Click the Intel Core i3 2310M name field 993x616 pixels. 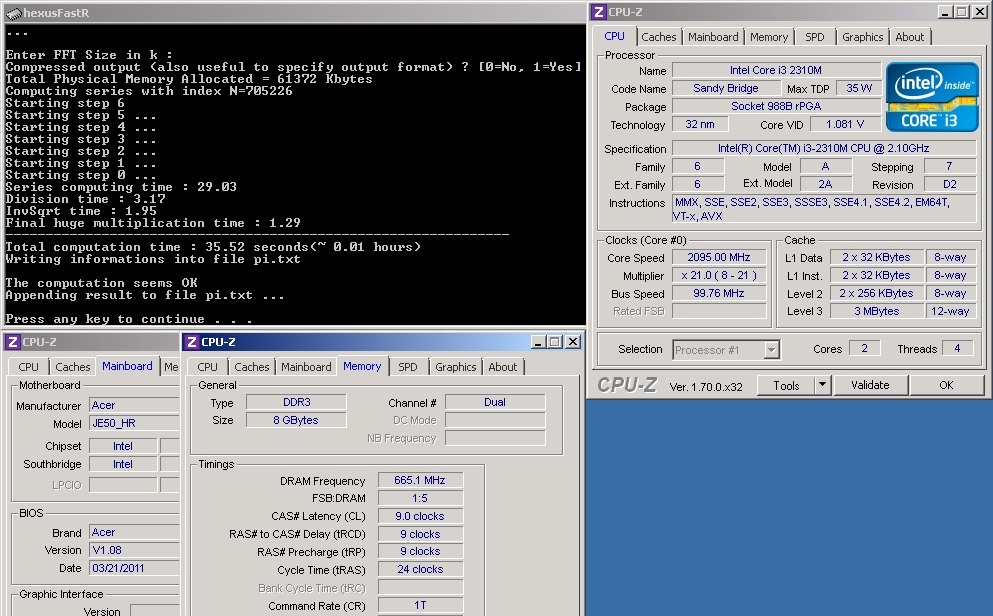[776, 70]
